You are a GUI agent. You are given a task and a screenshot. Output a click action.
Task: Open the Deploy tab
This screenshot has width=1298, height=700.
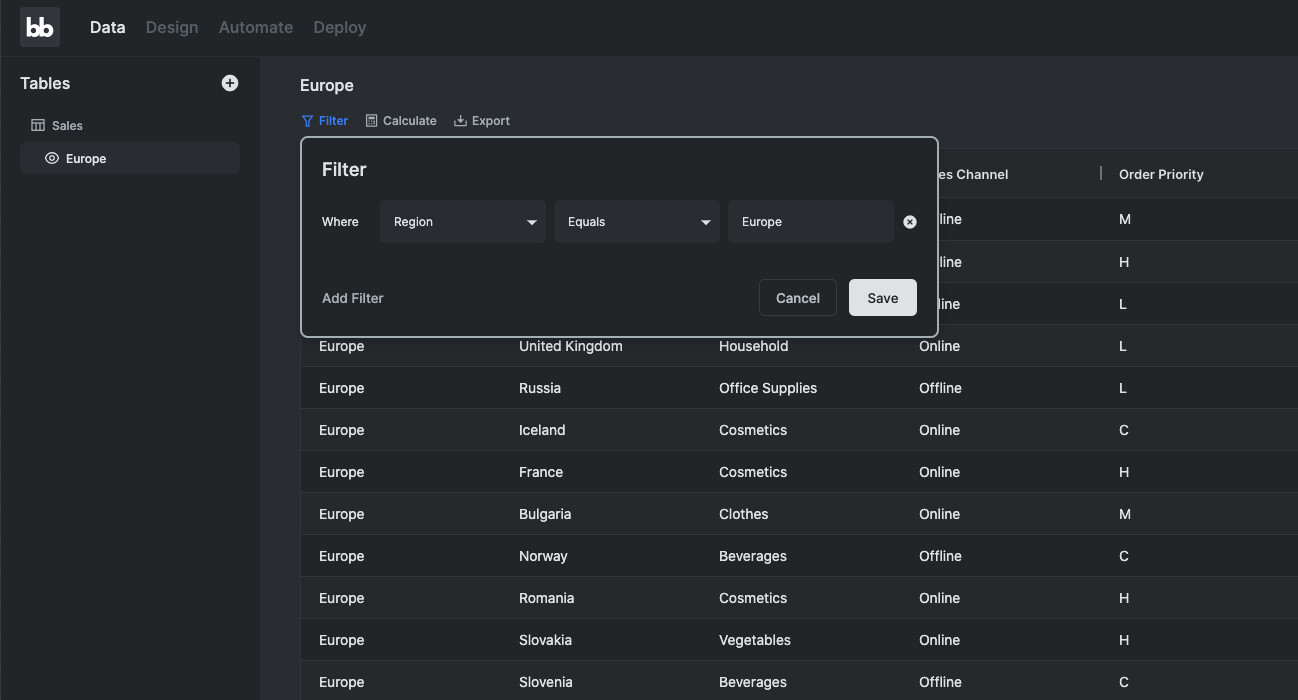pyautogui.click(x=340, y=27)
